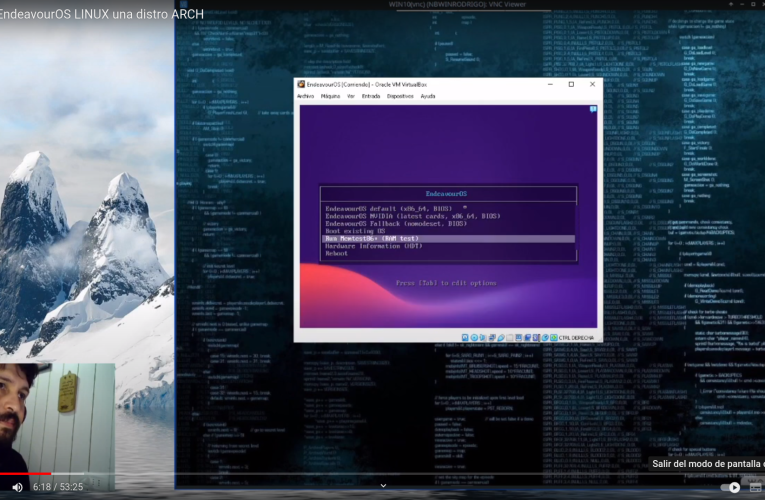This screenshot has height=500, width=765.
Task: Expand the down chevron below the video
Action: [383, 485]
